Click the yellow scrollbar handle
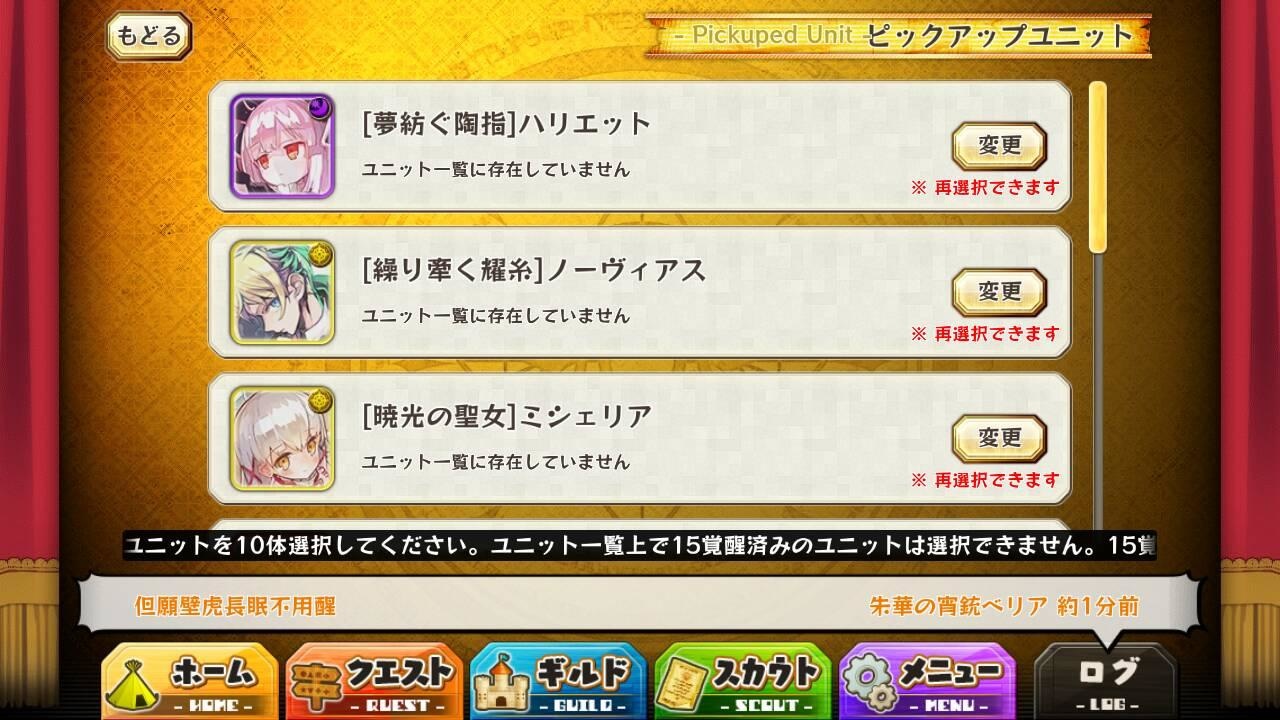 (1098, 167)
